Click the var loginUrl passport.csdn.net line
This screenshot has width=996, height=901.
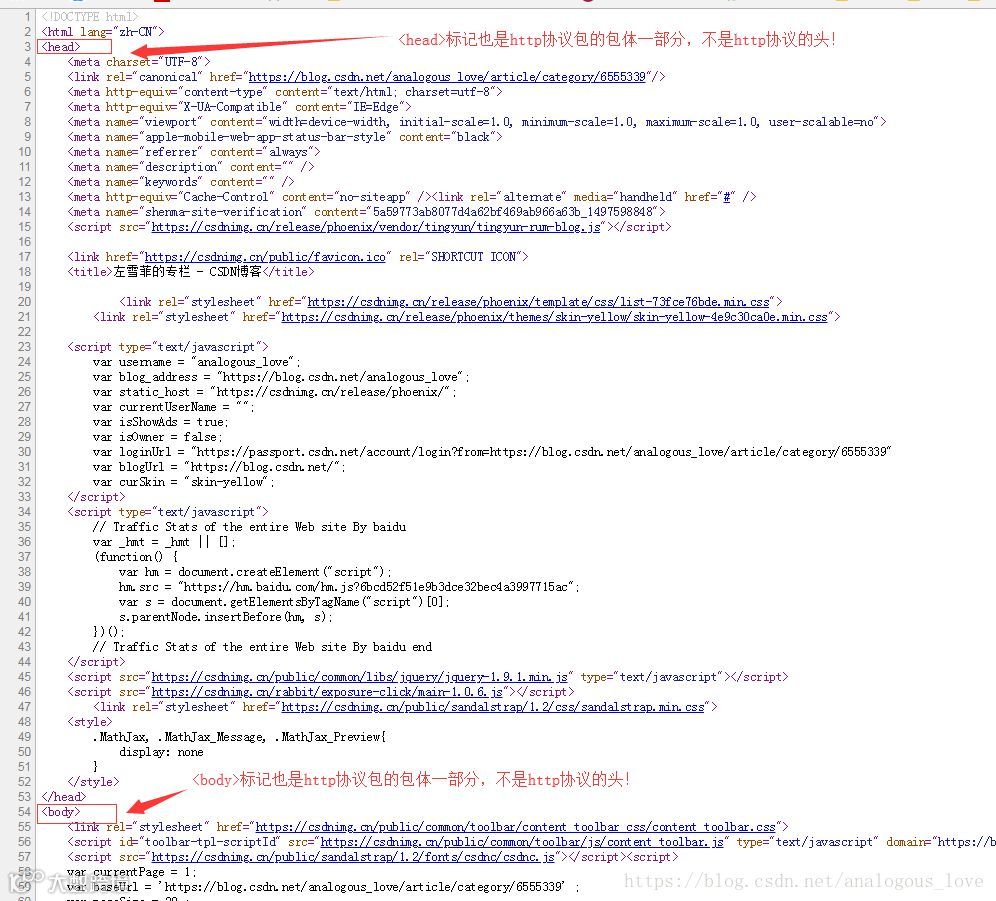(492, 452)
